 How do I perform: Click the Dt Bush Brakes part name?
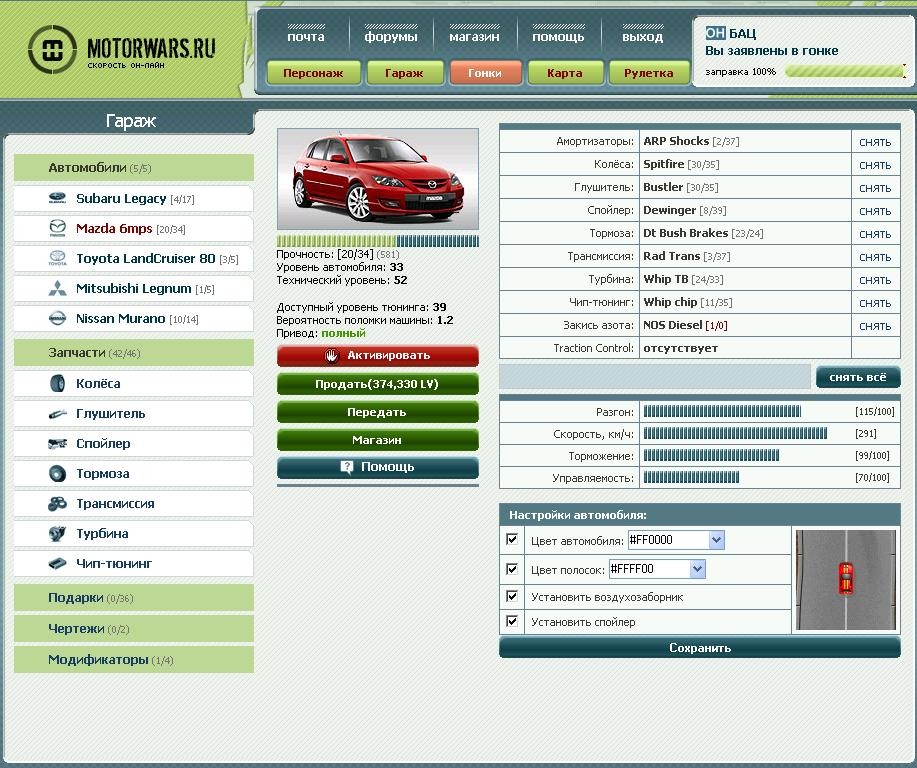[x=685, y=233]
